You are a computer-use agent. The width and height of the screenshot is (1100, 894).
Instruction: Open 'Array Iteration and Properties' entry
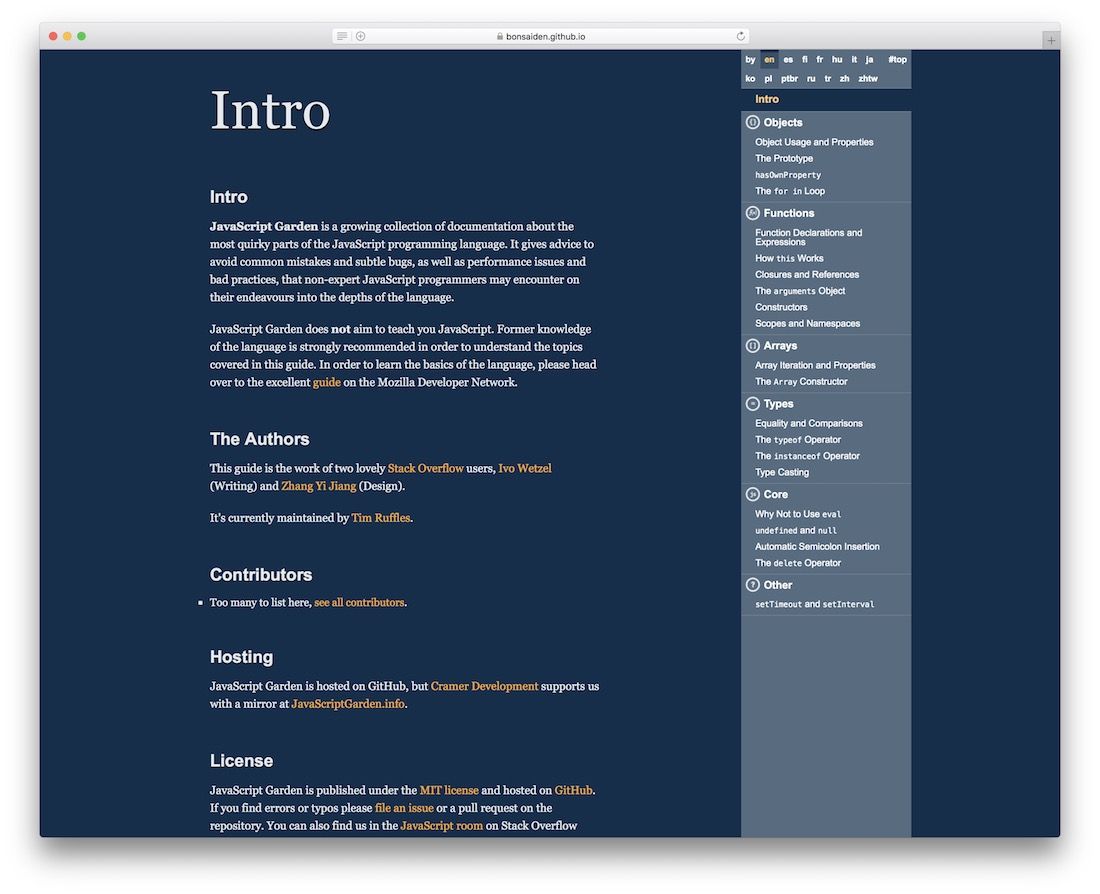815,365
